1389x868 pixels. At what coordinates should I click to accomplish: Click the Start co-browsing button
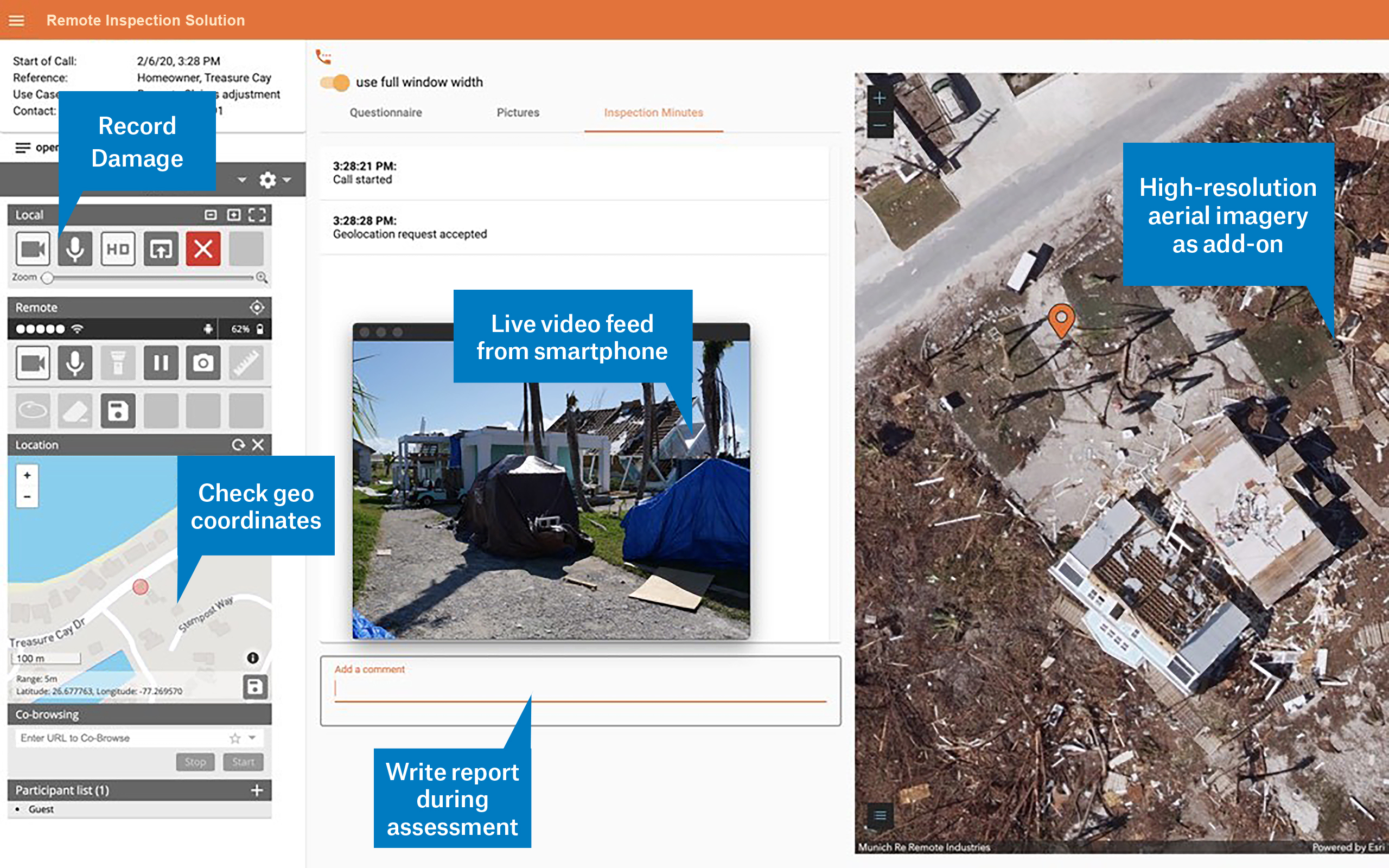(244, 762)
